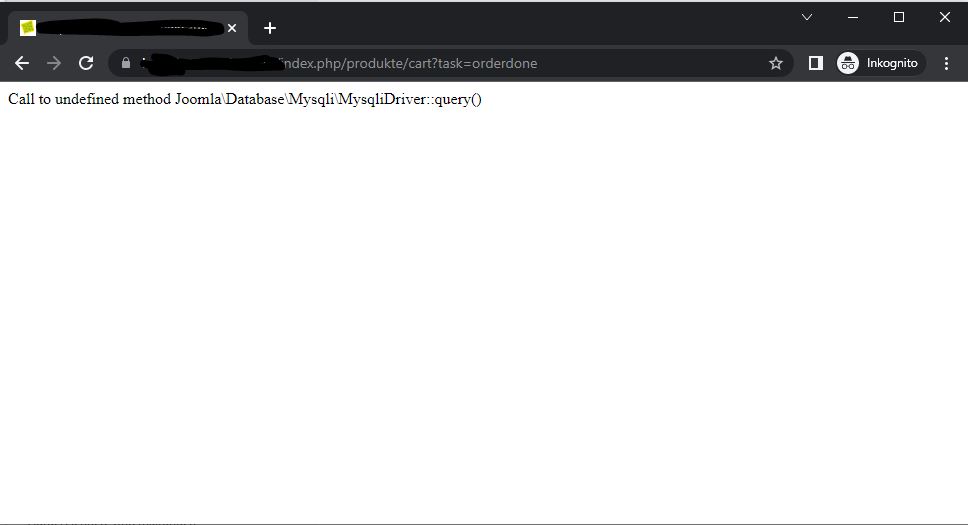Viewport: 968px width, 525px height.
Task: Open the browser side panel
Action: point(815,63)
